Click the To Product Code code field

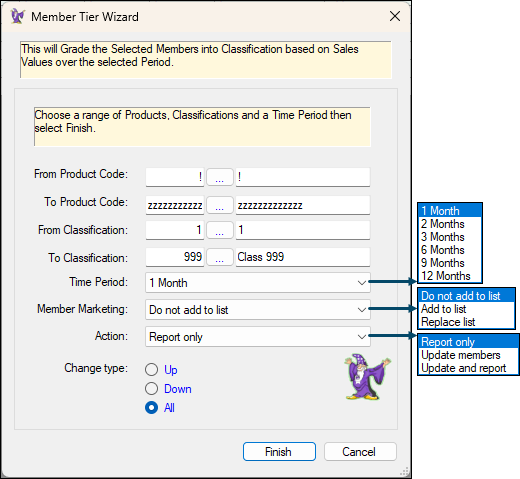pyautogui.click(x=175, y=205)
